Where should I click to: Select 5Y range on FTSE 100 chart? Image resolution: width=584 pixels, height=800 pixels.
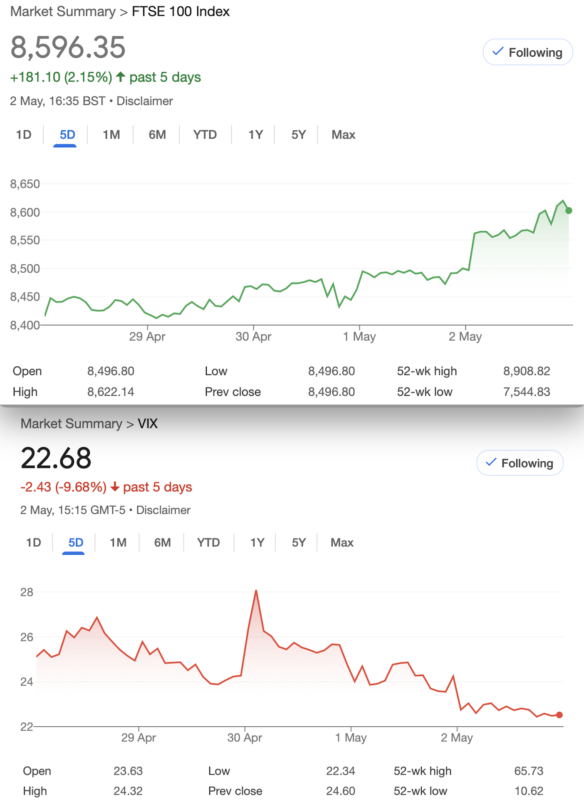coord(298,135)
